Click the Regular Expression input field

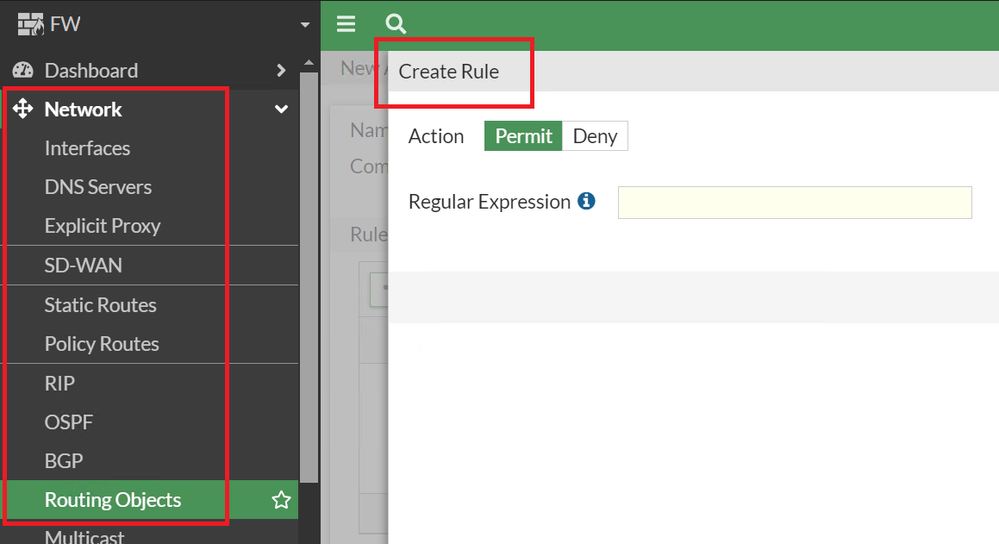tap(794, 202)
